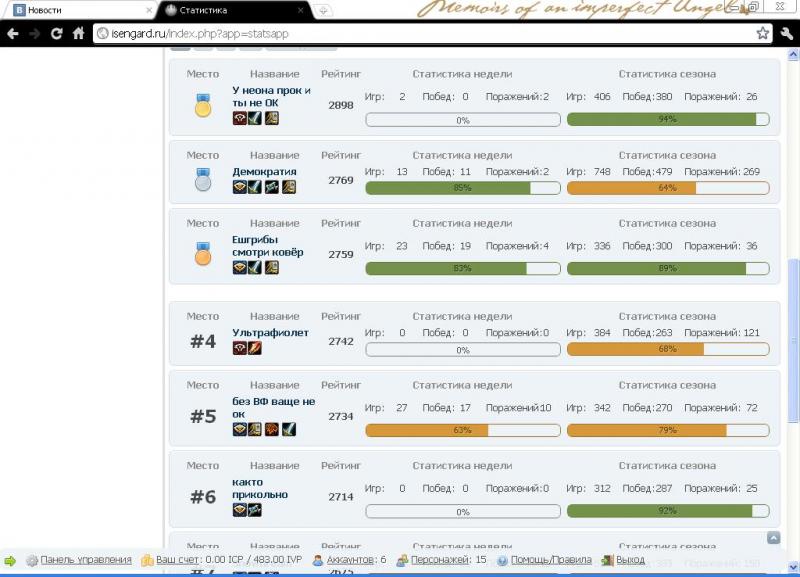Click the rating value 2898

tap(341, 105)
